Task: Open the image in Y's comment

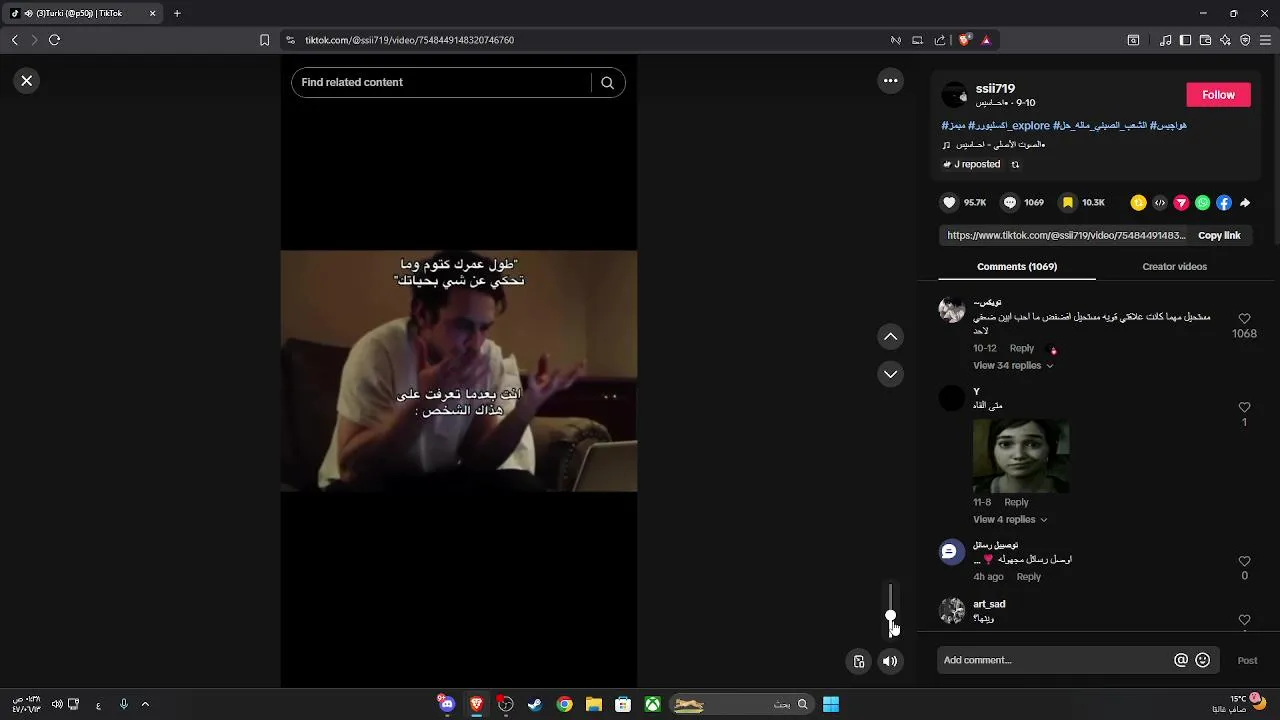Action: pos(1021,456)
